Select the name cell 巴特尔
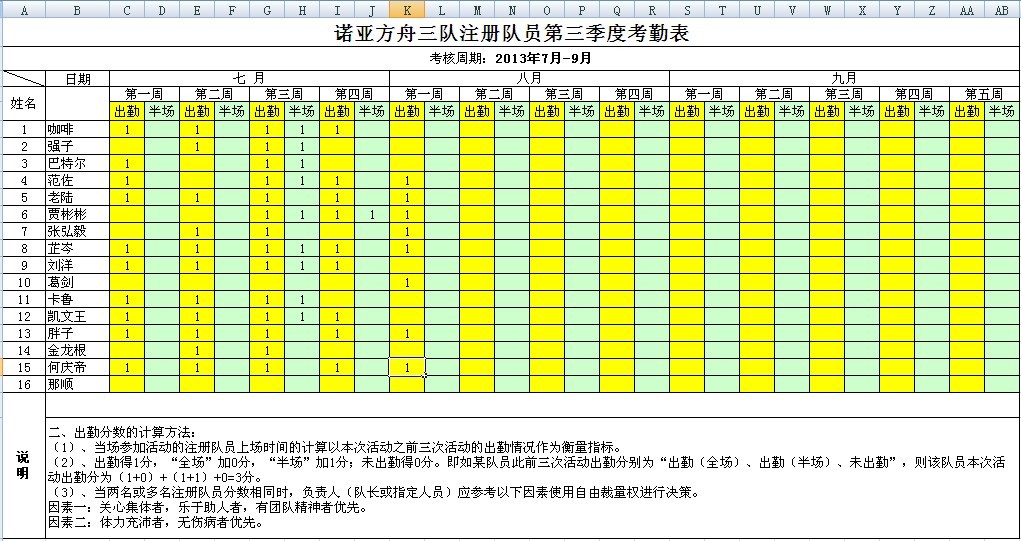The height and width of the screenshot is (541, 1021). 77,163
